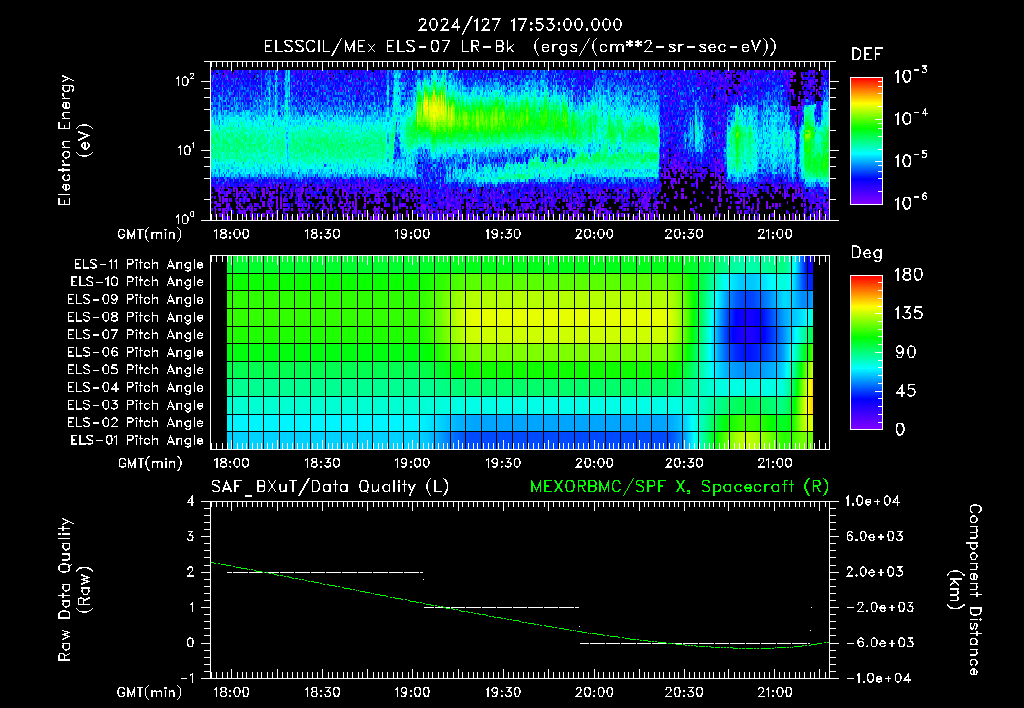1024x708 pixels.
Task: Select the ELS-08 Pitch Angle row label
Action: (136, 317)
